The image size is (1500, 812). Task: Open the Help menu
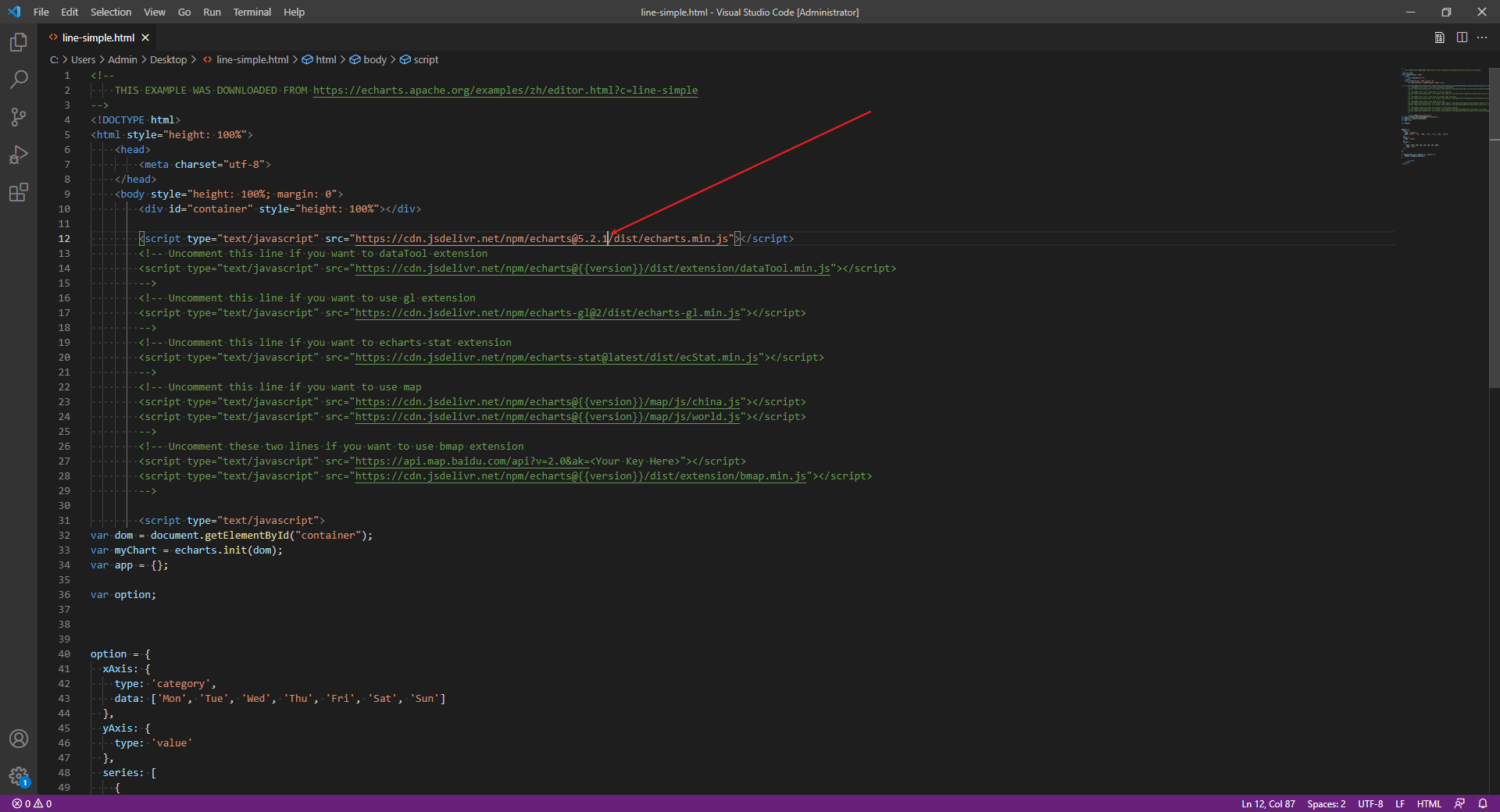tap(294, 12)
